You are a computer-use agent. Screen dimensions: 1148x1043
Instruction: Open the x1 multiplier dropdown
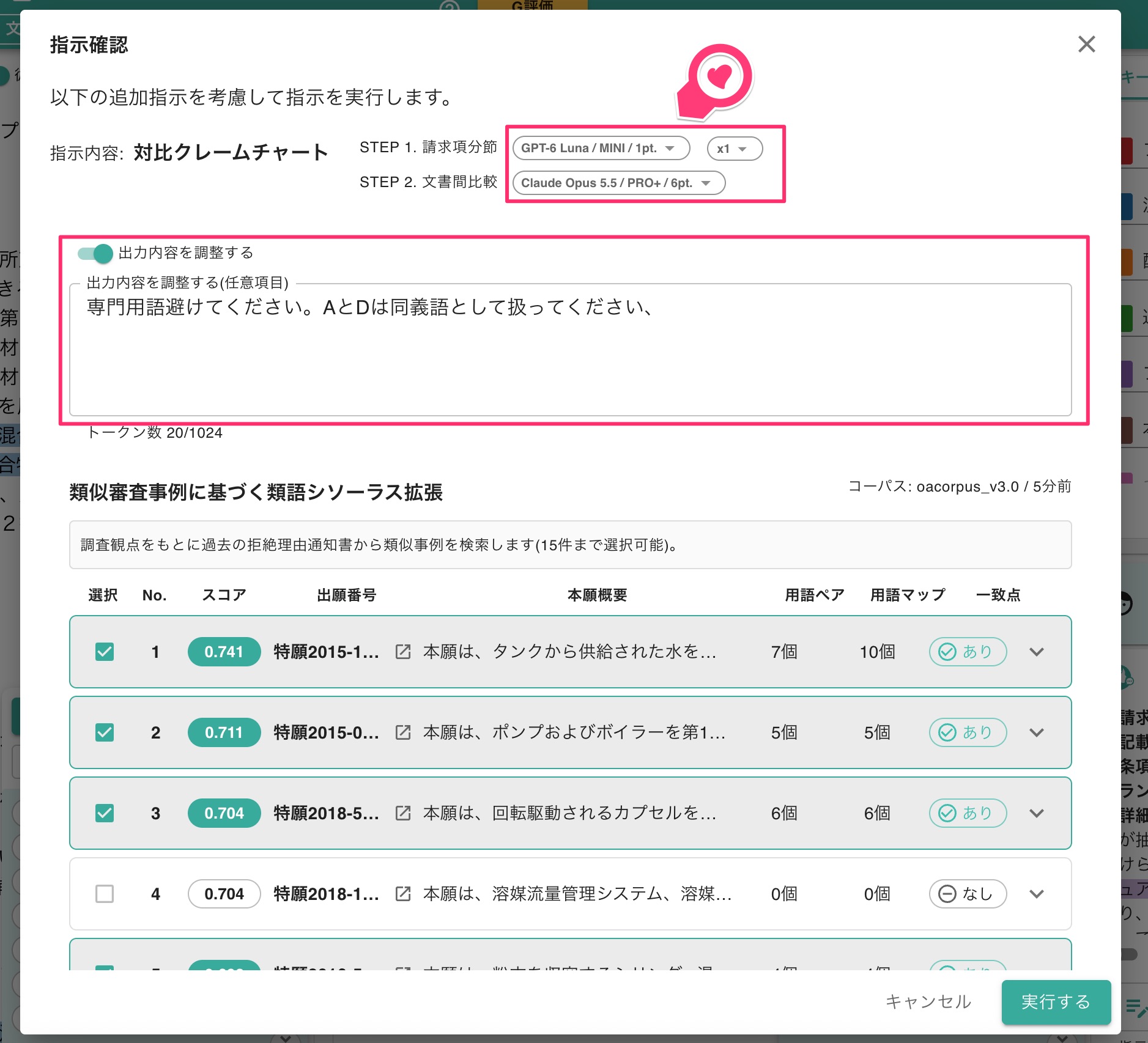(x=735, y=149)
